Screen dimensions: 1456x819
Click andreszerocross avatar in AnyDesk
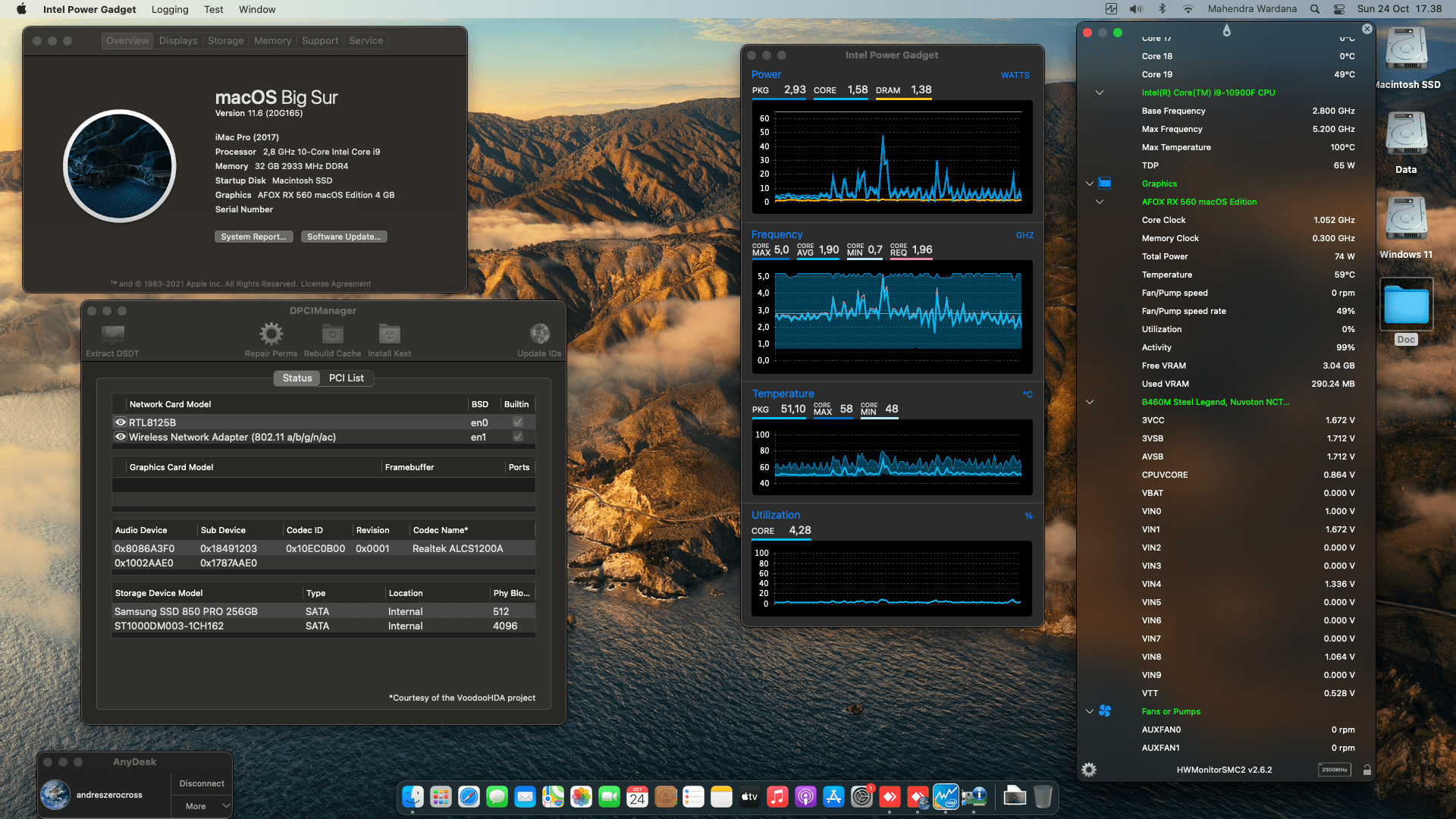click(55, 795)
